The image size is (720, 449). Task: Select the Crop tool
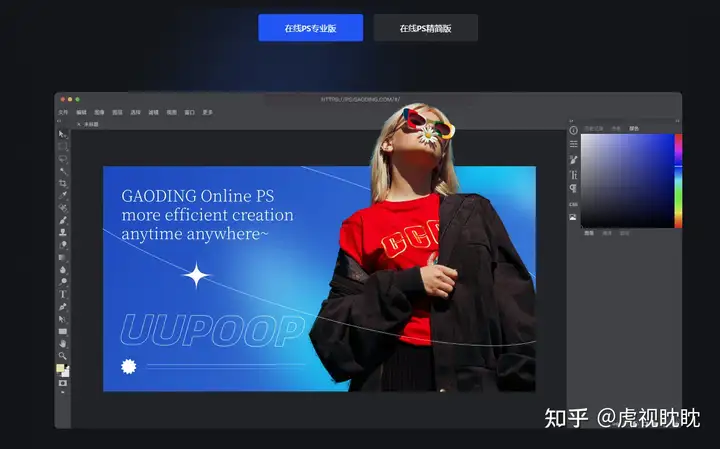click(x=62, y=184)
